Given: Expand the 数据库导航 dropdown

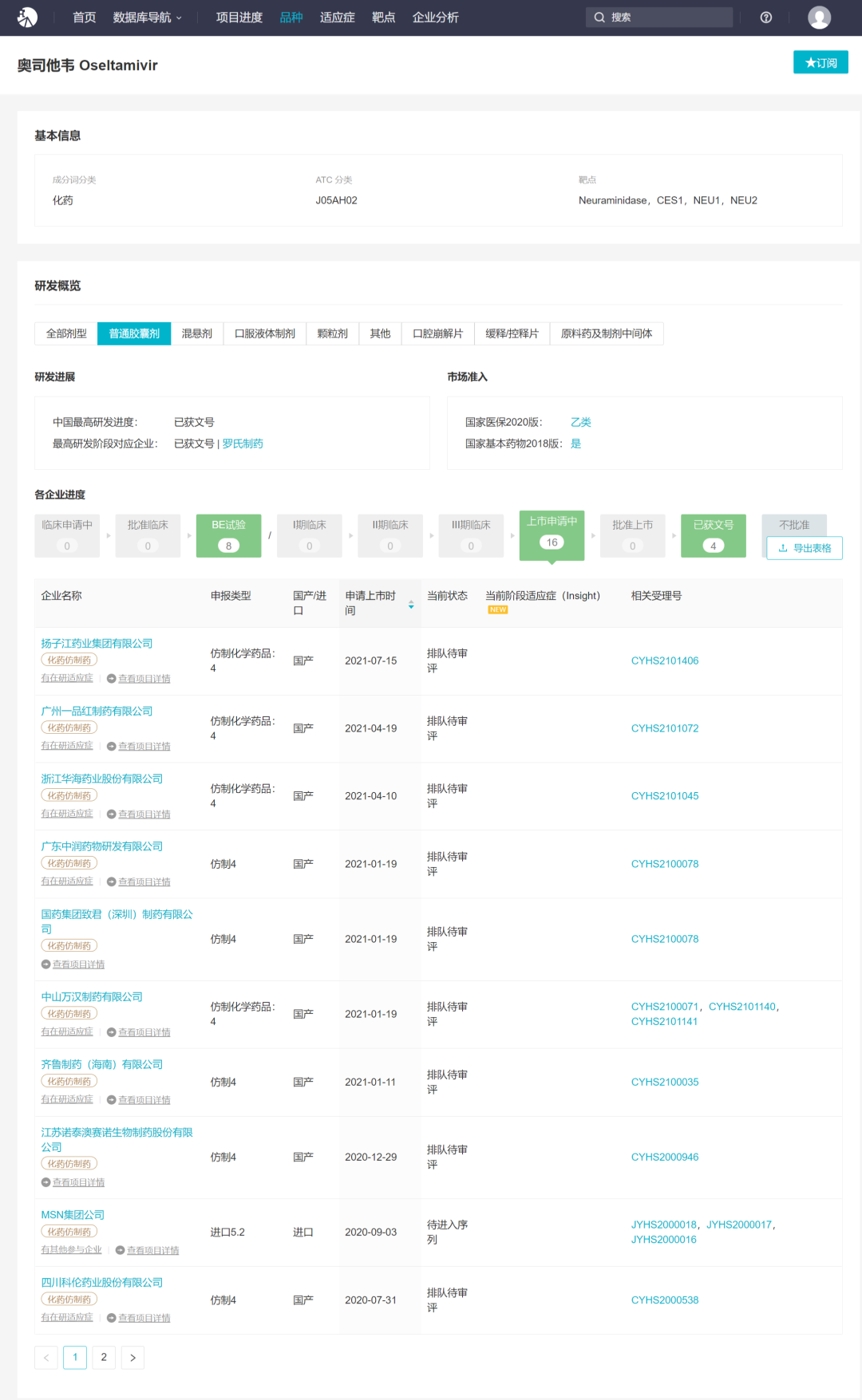Looking at the screenshot, I should (148, 18).
